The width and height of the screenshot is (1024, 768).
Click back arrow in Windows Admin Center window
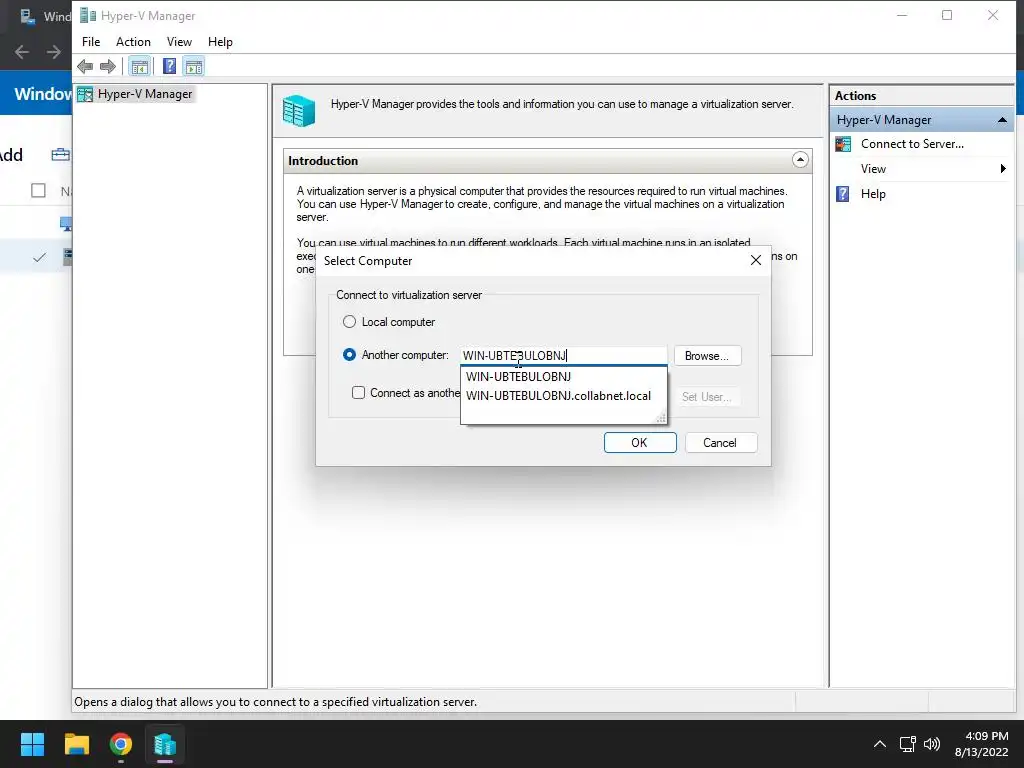(x=22, y=52)
